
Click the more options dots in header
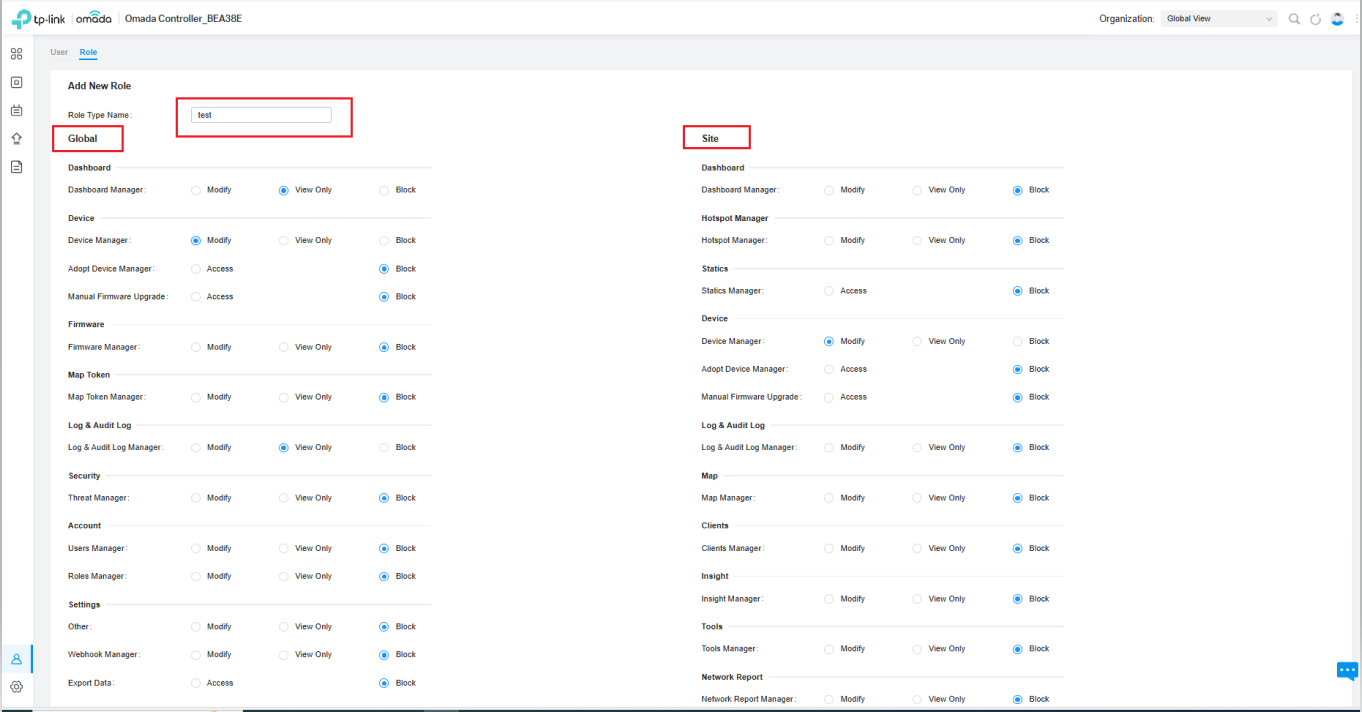(1355, 19)
